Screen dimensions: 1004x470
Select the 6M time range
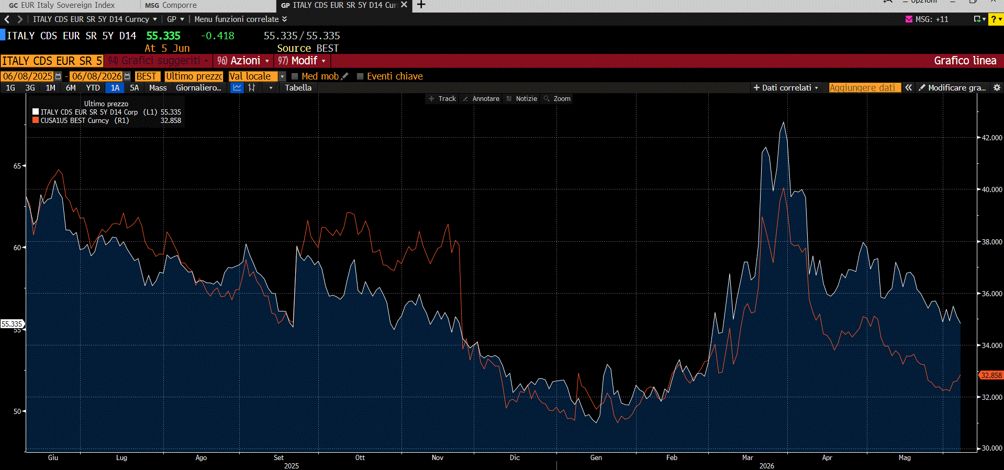71,88
